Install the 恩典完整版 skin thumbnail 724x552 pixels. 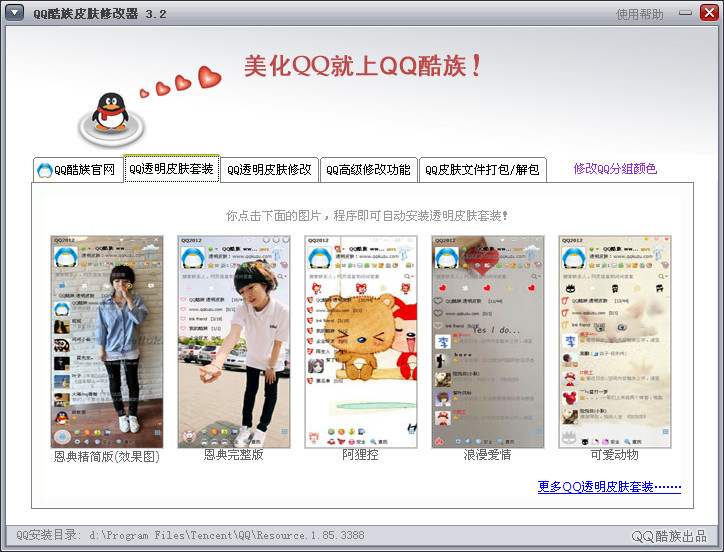pyautogui.click(x=234, y=342)
